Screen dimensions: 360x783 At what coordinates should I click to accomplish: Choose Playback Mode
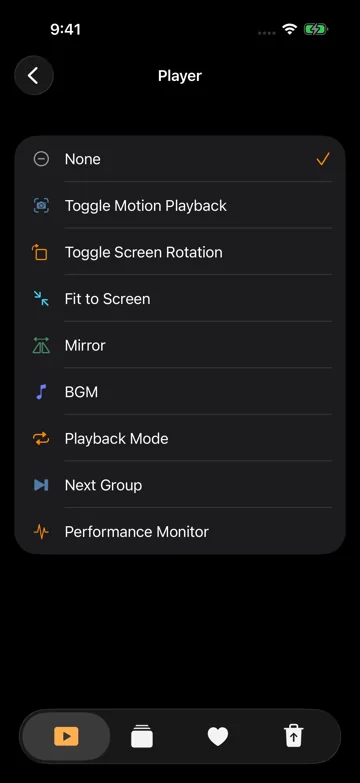pos(180,438)
